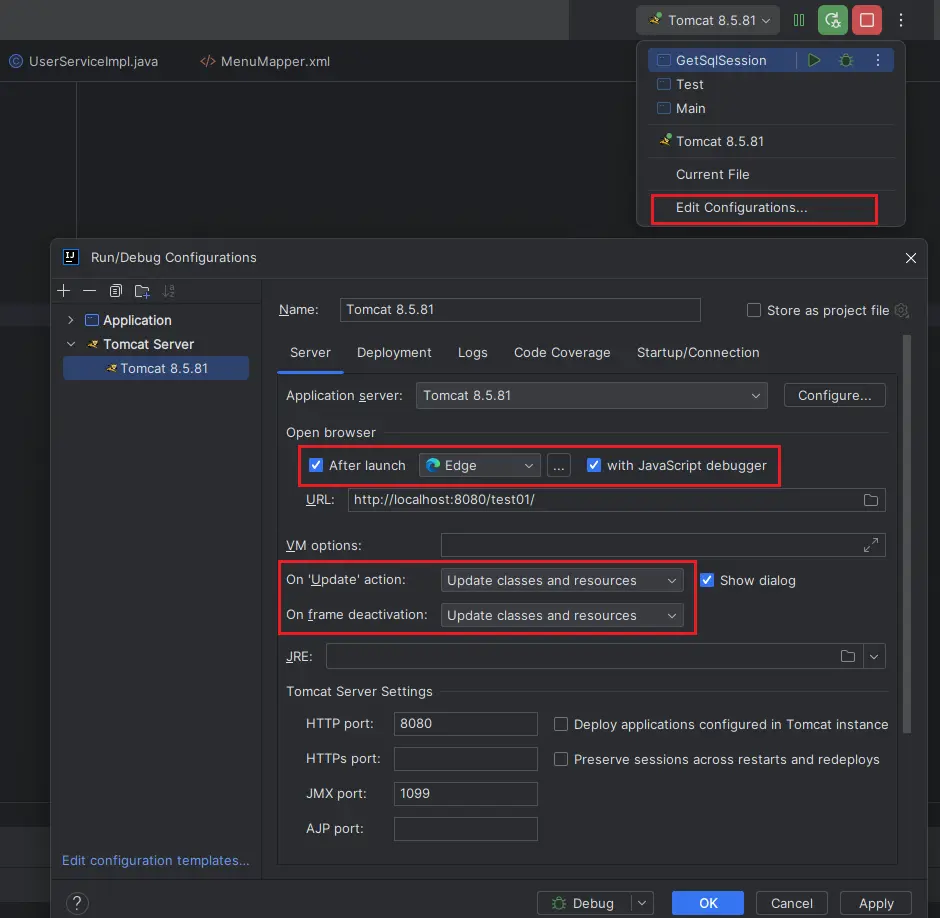Open Debug button dropdown arrow

[x=642, y=903]
